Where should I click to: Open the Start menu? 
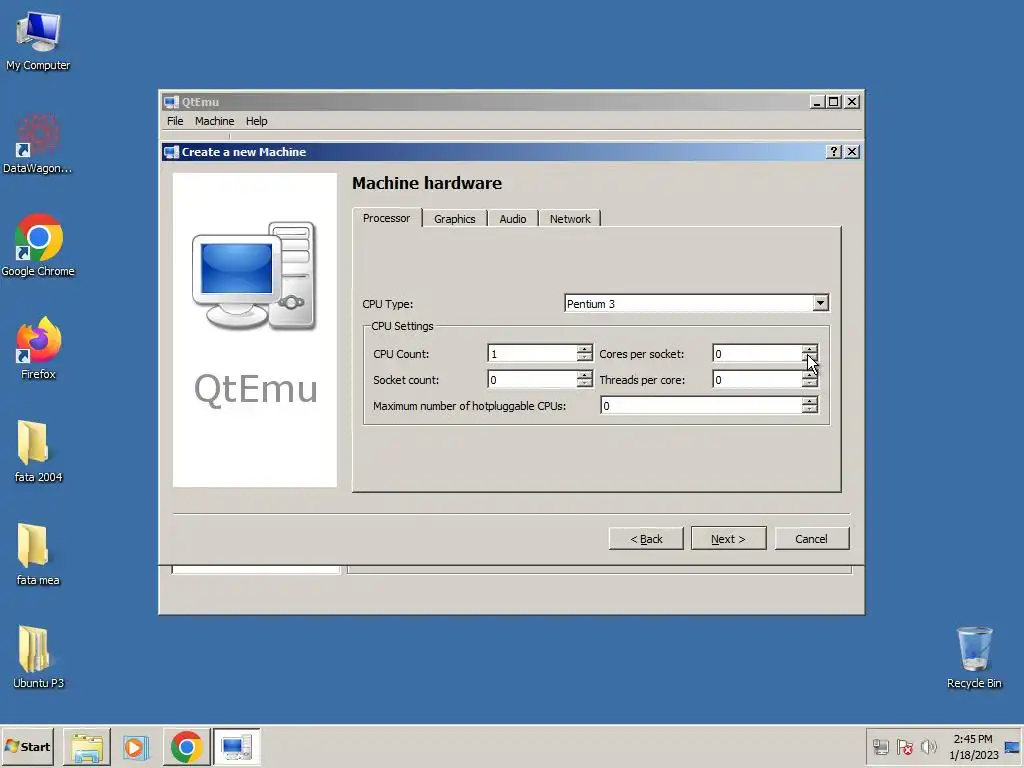coord(27,746)
